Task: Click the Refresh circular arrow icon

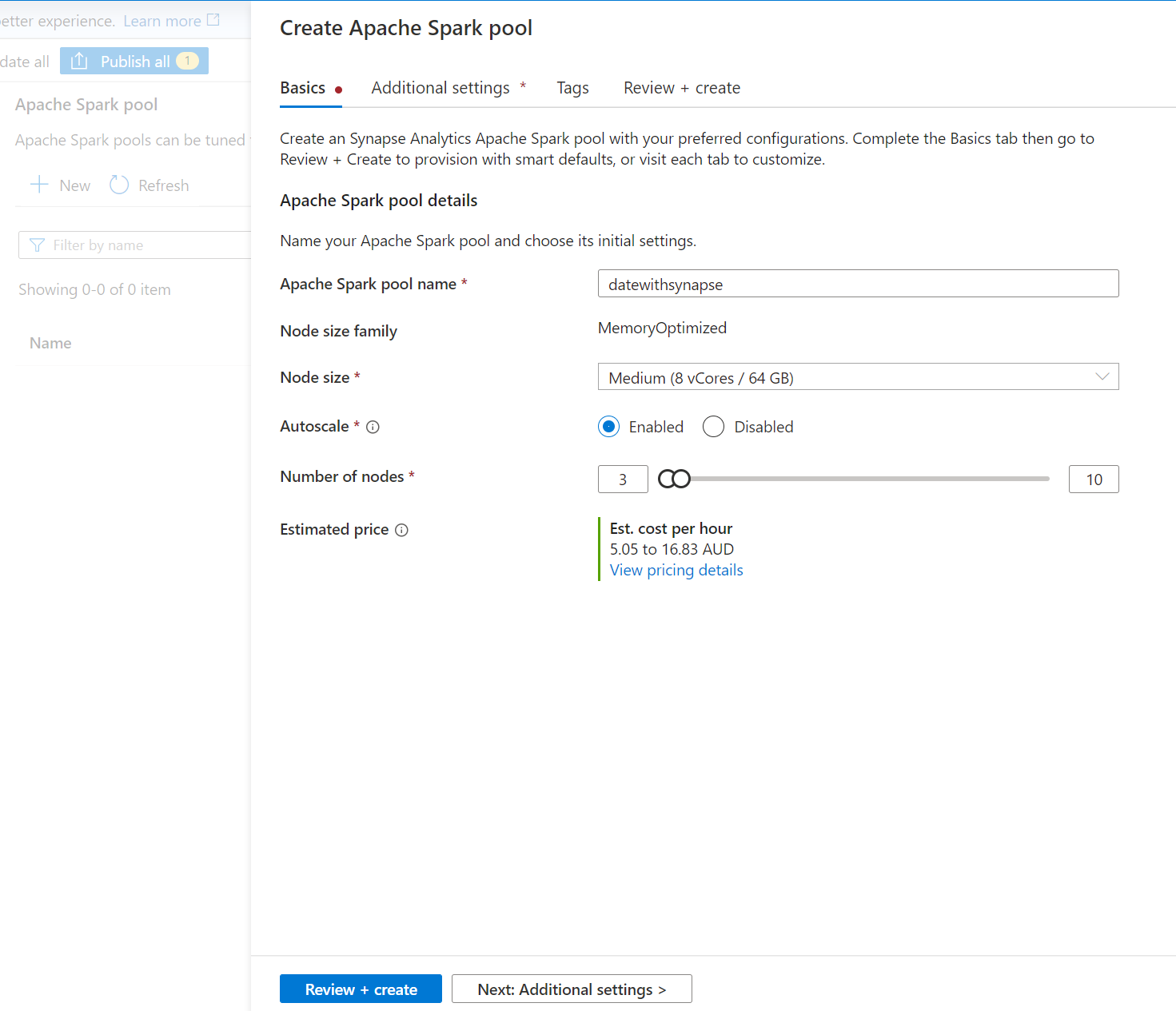Action: [x=119, y=185]
